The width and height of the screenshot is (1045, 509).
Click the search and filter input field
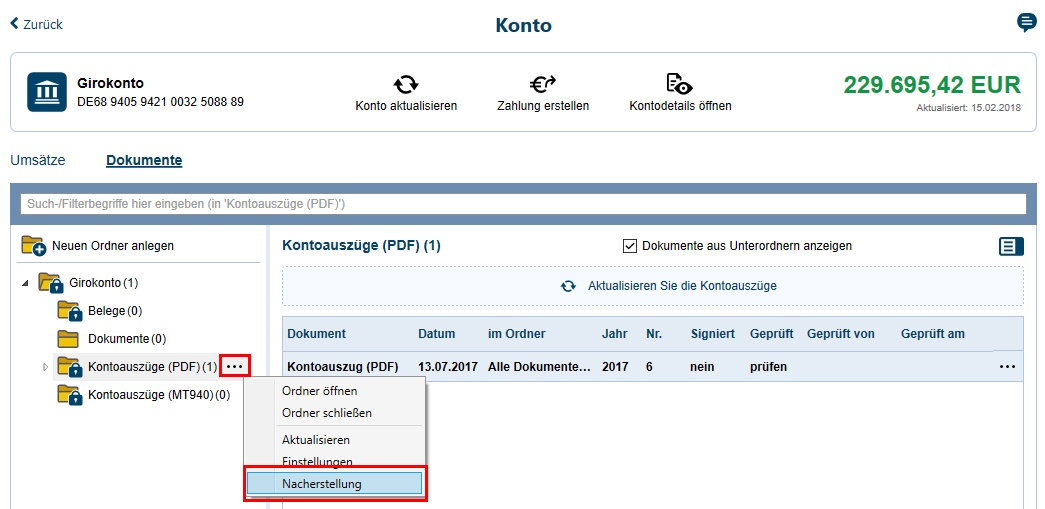pos(522,204)
